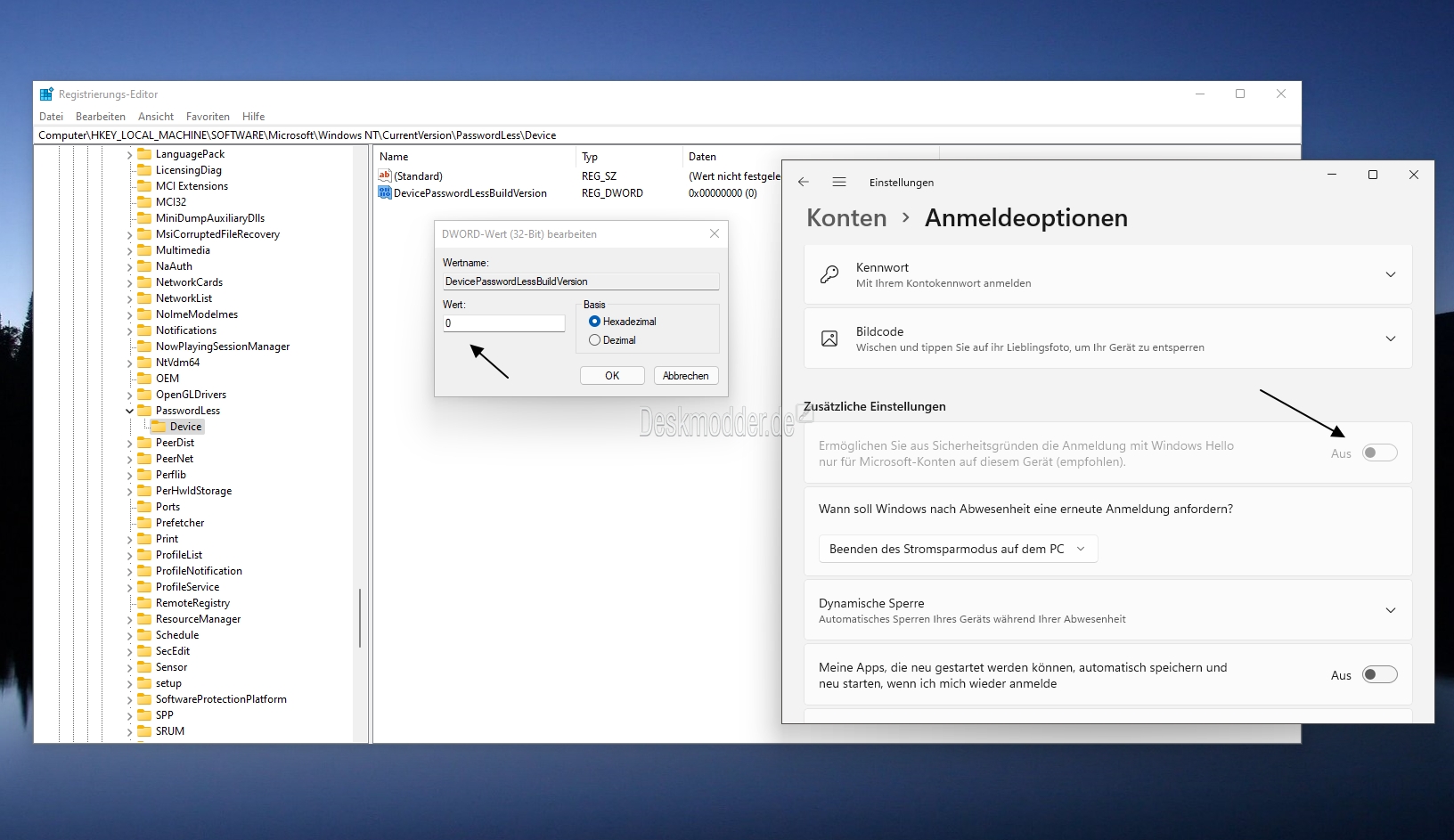Screen dimensions: 1454x840
Task: Click the Device folder icon in registry tree
Action: [159, 427]
